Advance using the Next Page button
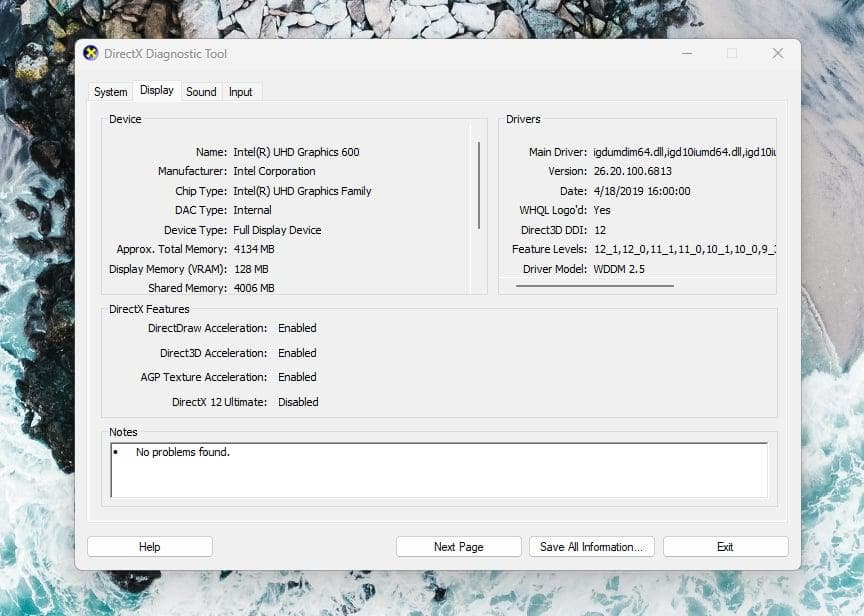Image resolution: width=864 pixels, height=616 pixels. [458, 546]
